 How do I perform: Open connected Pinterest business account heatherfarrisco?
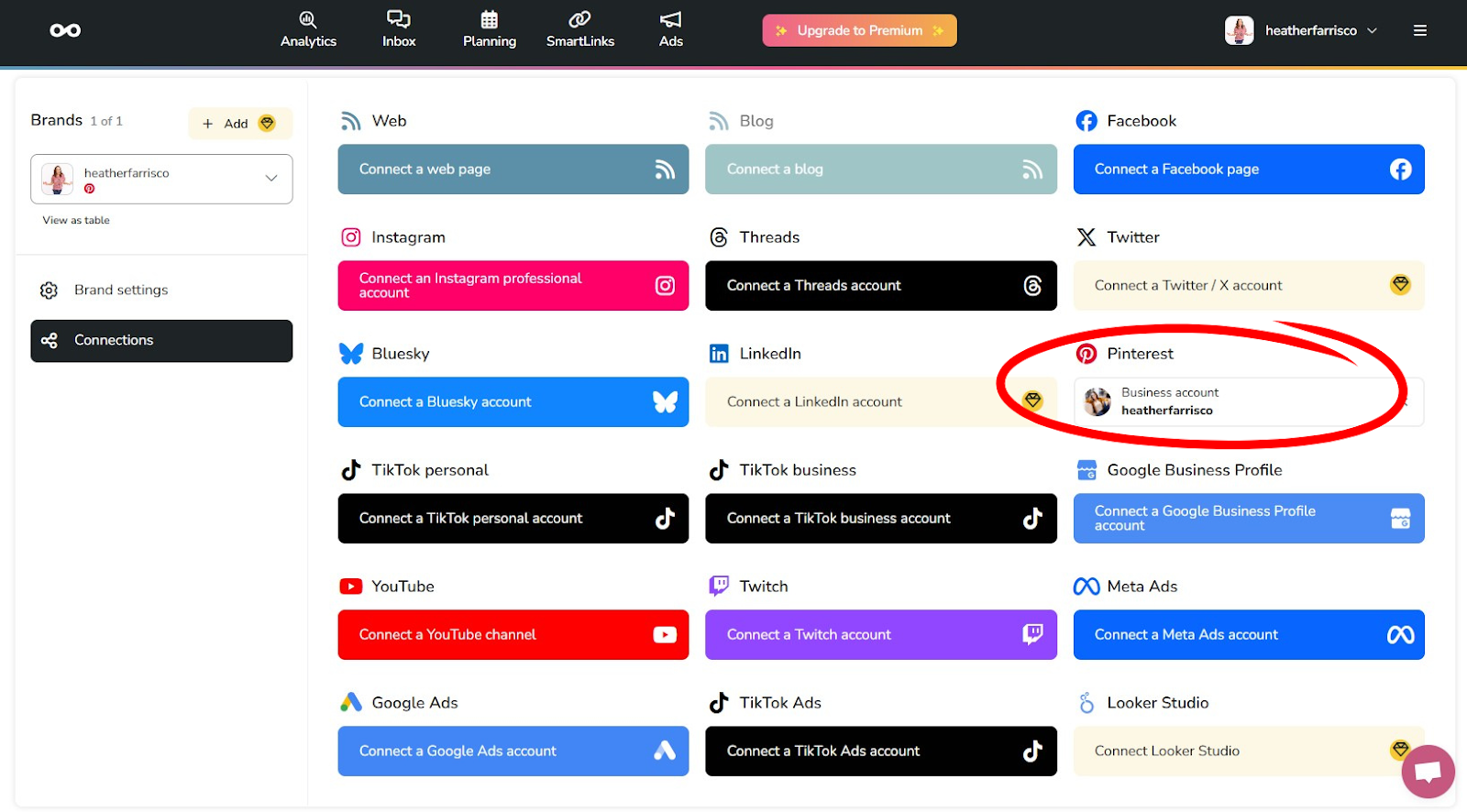tap(1249, 401)
